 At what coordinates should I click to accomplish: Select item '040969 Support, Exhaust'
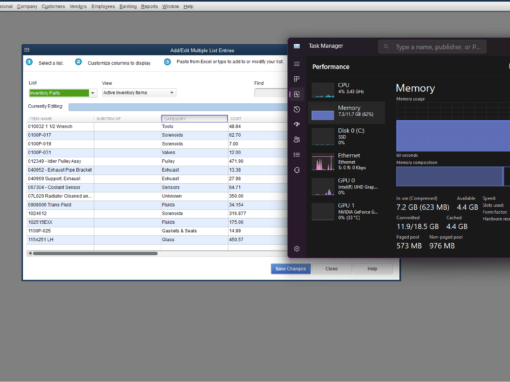(x=54, y=179)
